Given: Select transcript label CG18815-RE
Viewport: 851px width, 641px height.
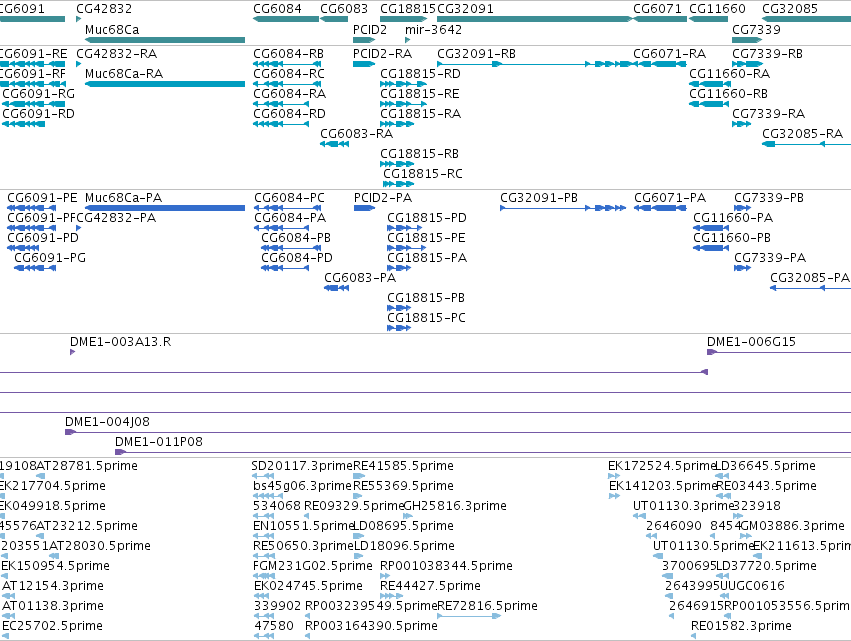Looking at the screenshot, I should [420, 94].
